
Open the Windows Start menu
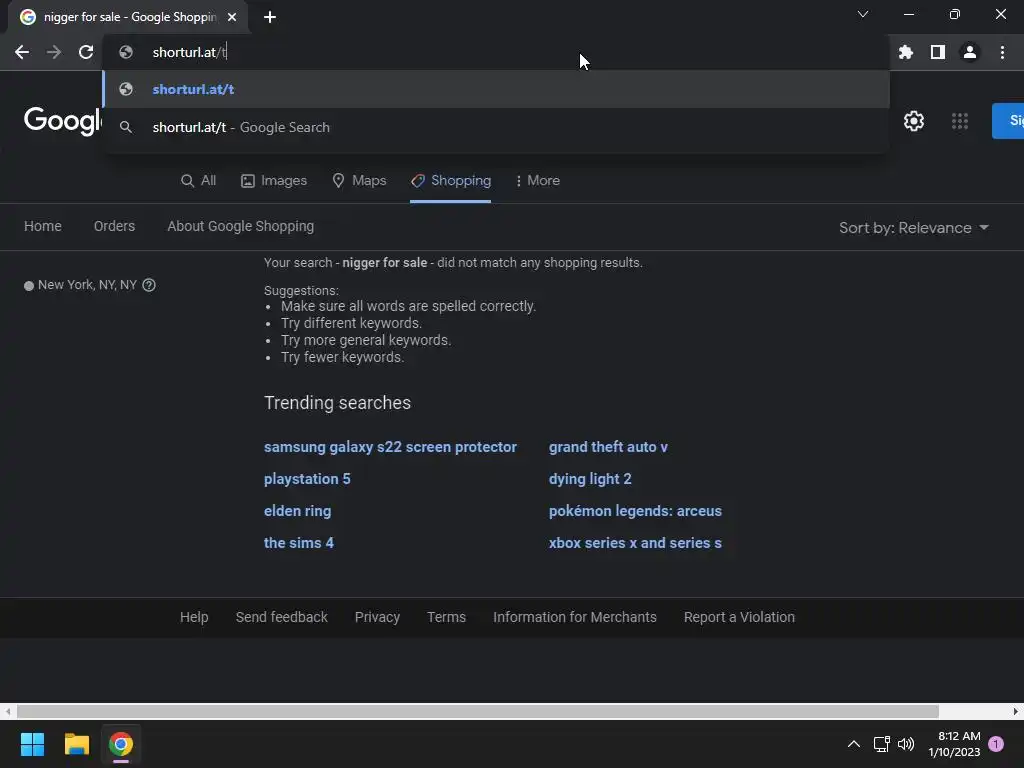tap(32, 744)
